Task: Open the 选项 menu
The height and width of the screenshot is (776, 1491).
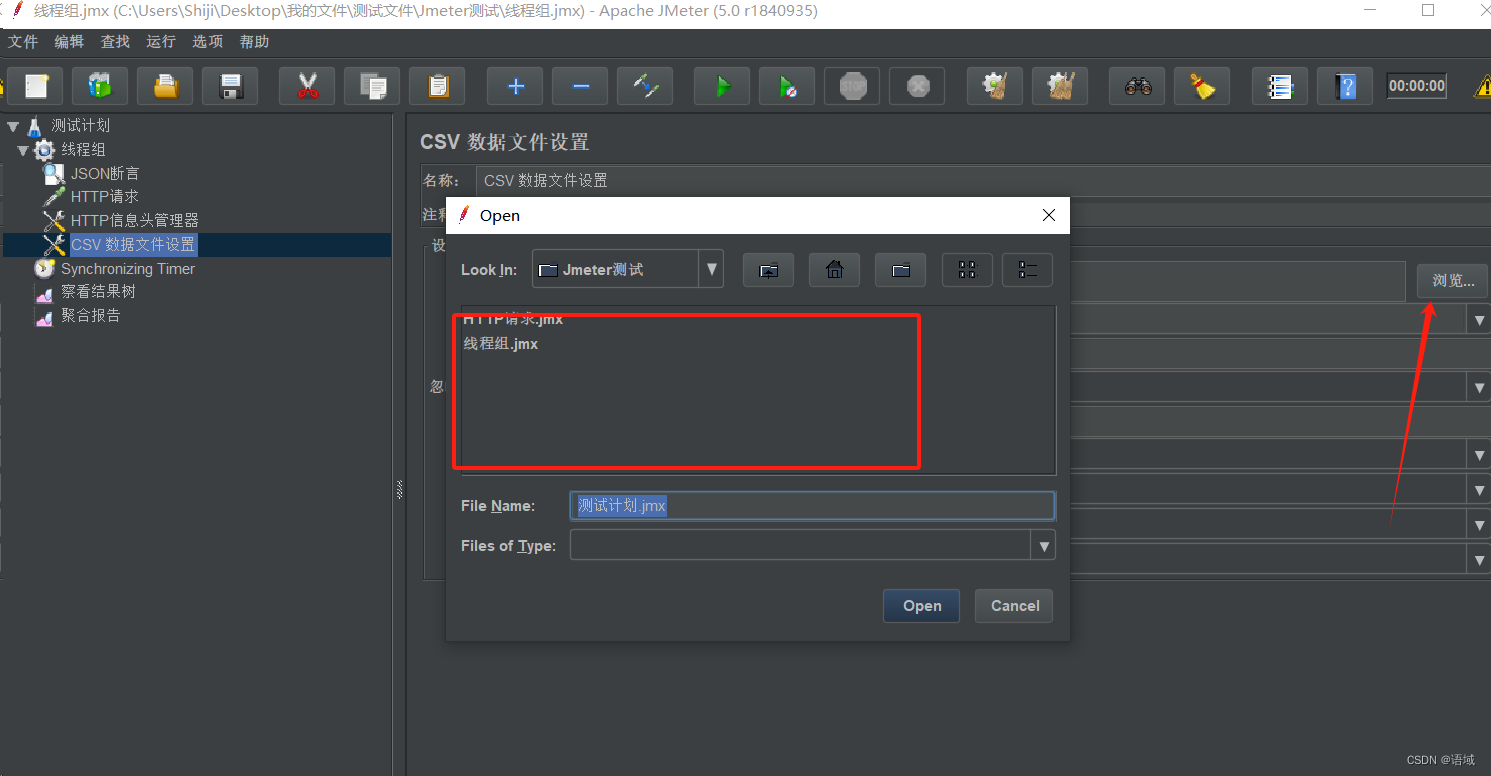Action: [207, 41]
